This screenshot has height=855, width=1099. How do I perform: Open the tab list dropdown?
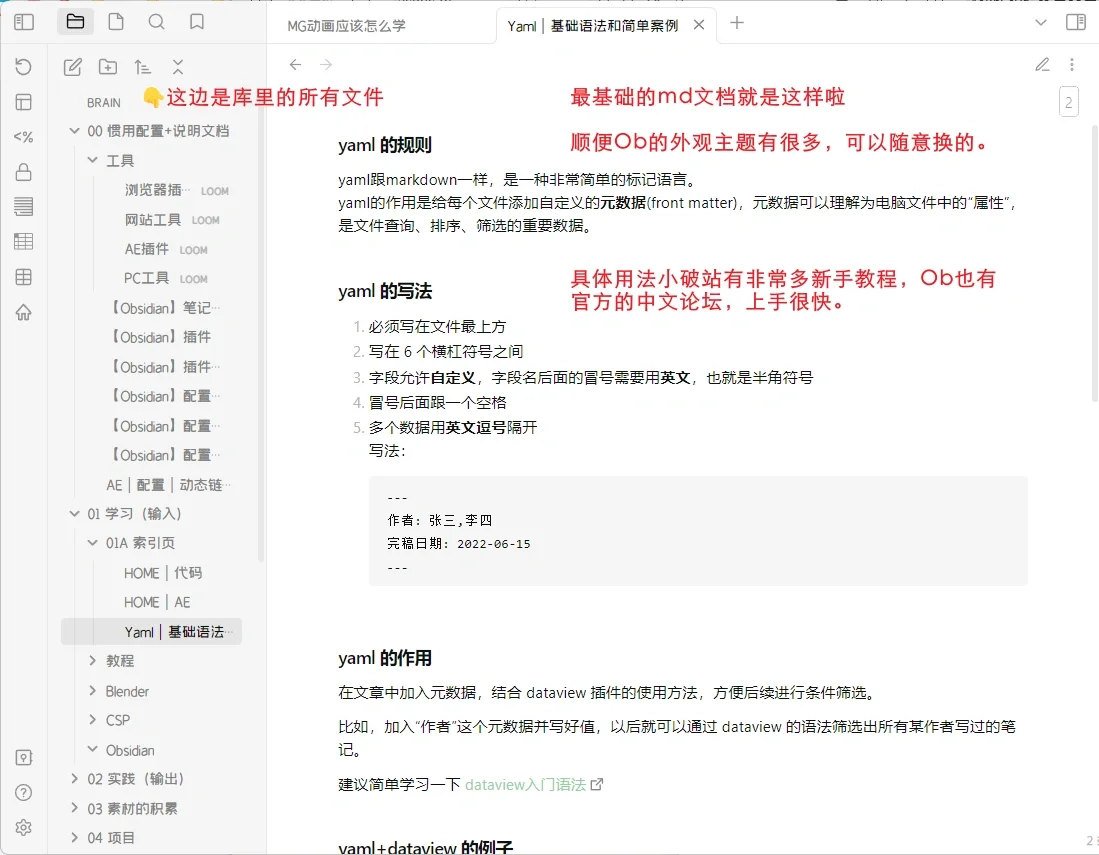(x=1040, y=21)
